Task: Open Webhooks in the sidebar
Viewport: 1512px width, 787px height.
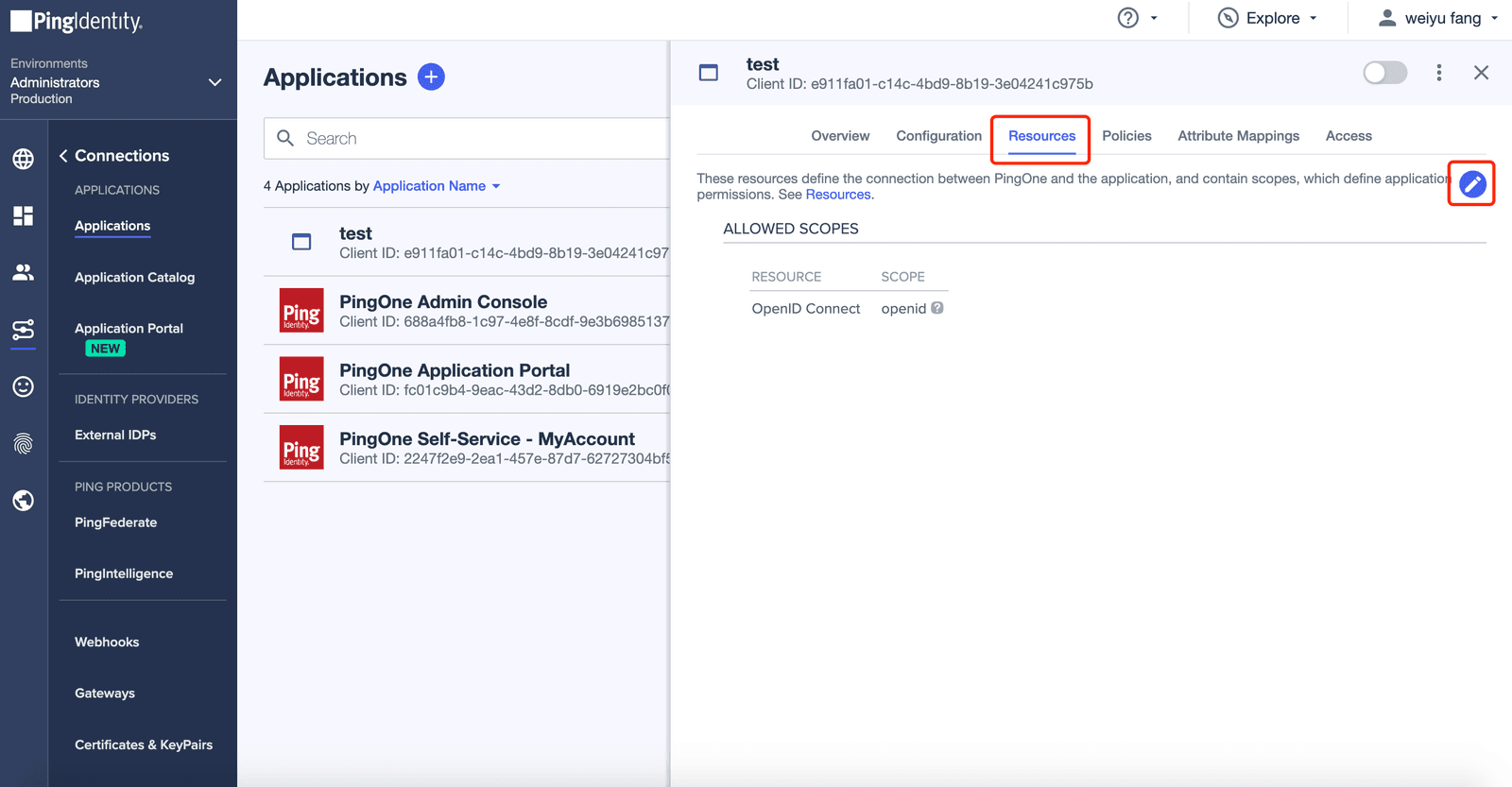Action: coord(107,642)
